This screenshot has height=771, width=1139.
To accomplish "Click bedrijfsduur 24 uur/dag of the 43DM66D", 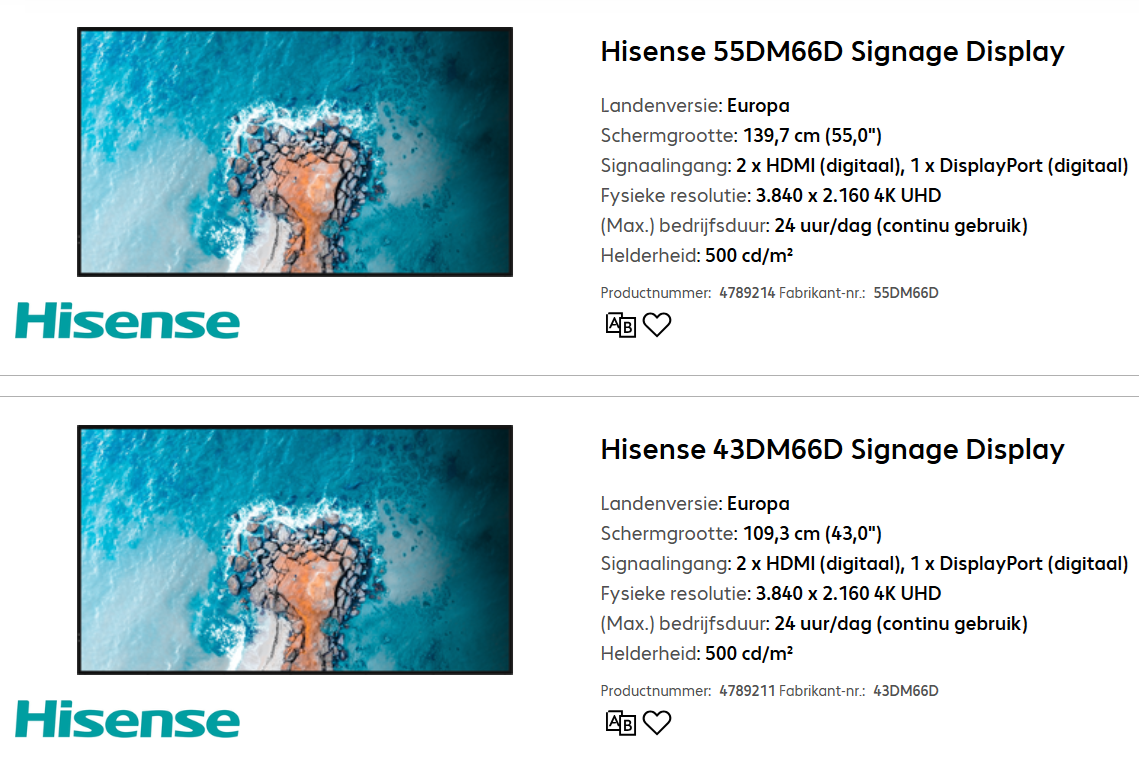I will (x=900, y=624).
